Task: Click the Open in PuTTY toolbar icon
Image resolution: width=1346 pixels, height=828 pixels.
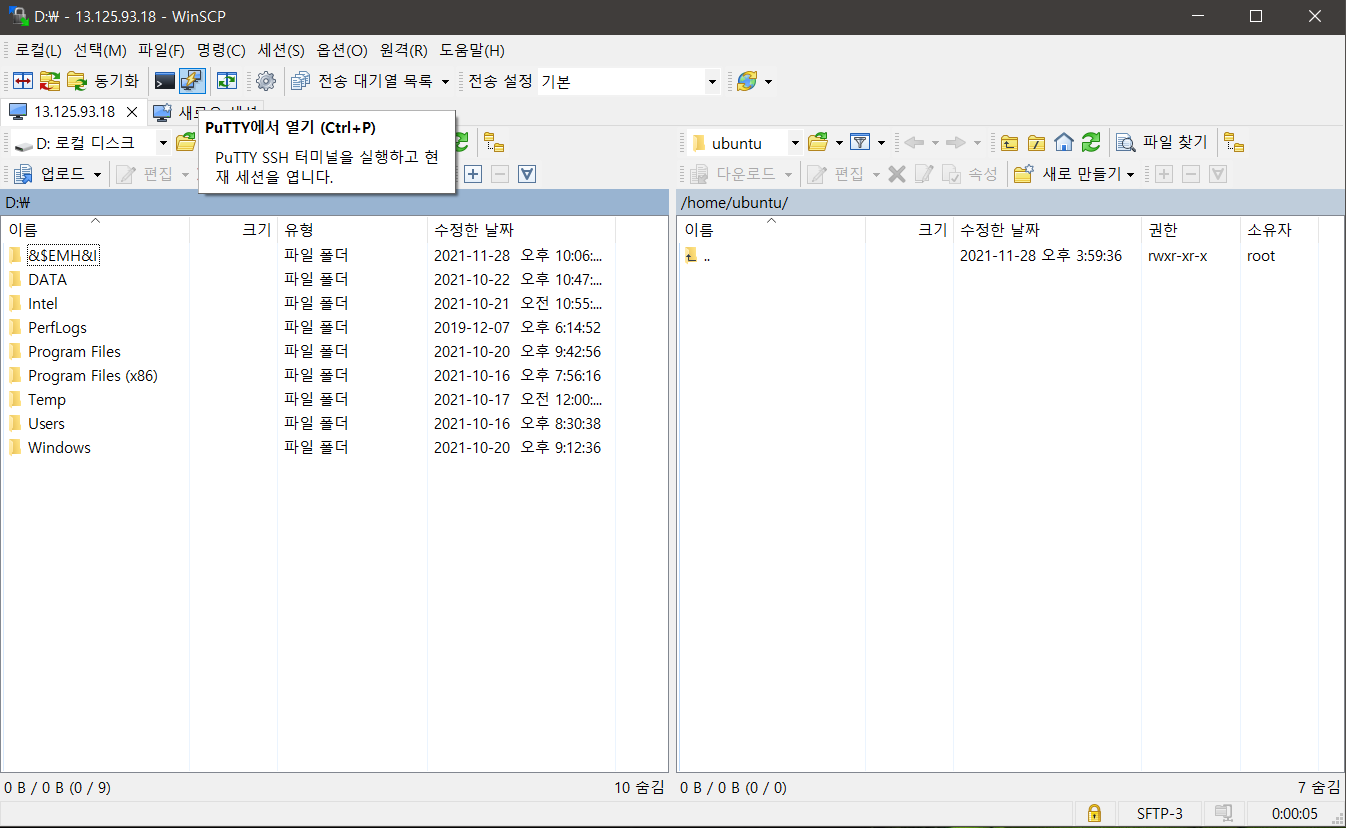Action: pyautogui.click(x=192, y=81)
